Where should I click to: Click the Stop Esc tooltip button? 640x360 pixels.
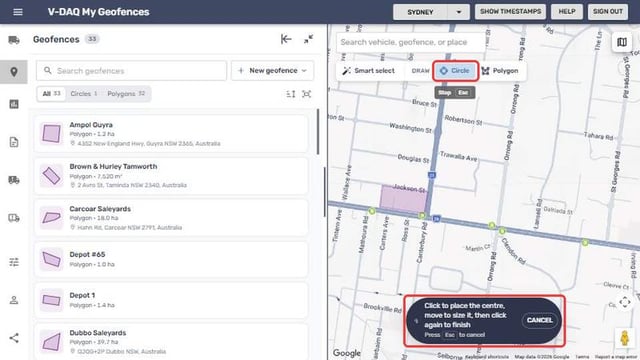pos(455,93)
